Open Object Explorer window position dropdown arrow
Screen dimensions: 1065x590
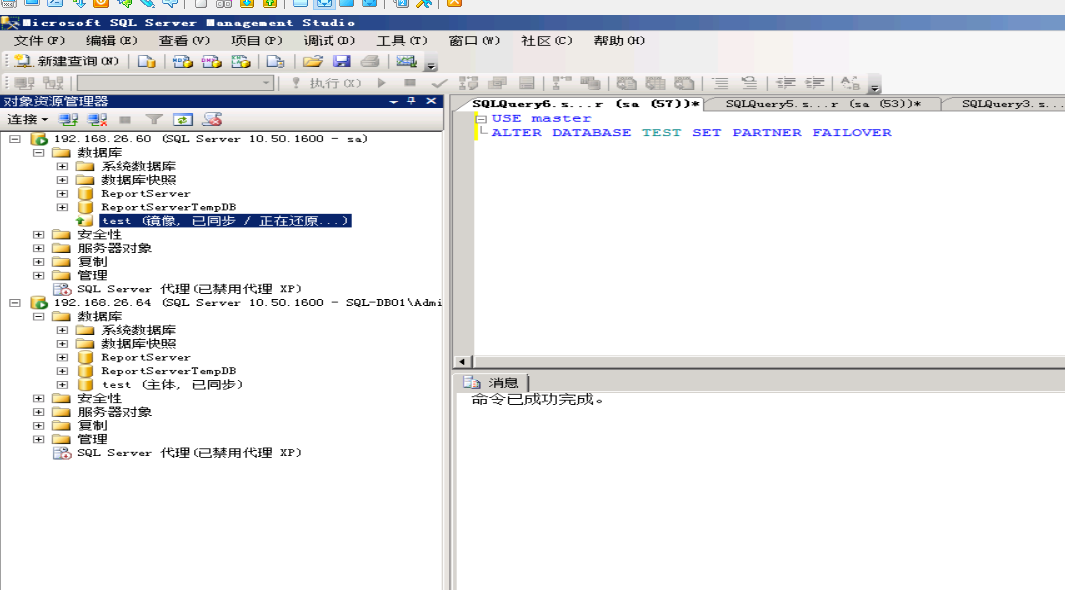coord(393,101)
